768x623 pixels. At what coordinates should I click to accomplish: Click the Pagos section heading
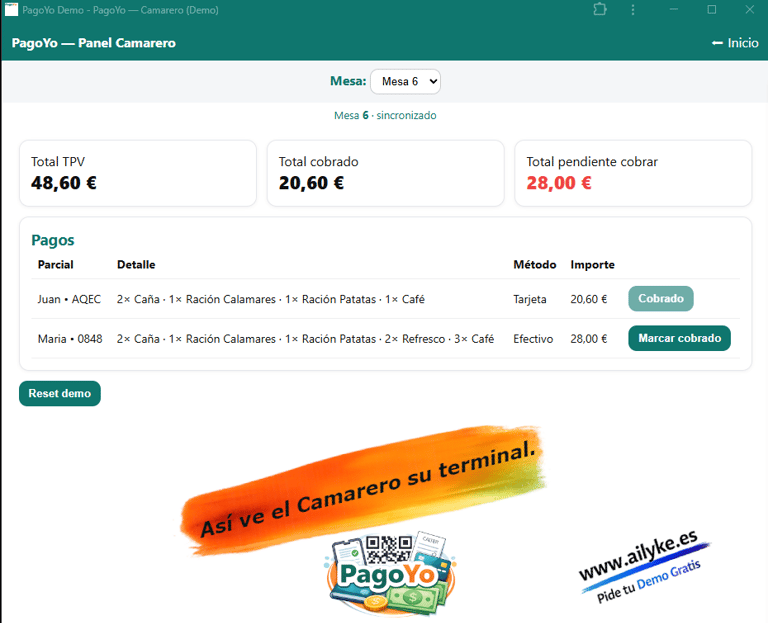coord(53,240)
